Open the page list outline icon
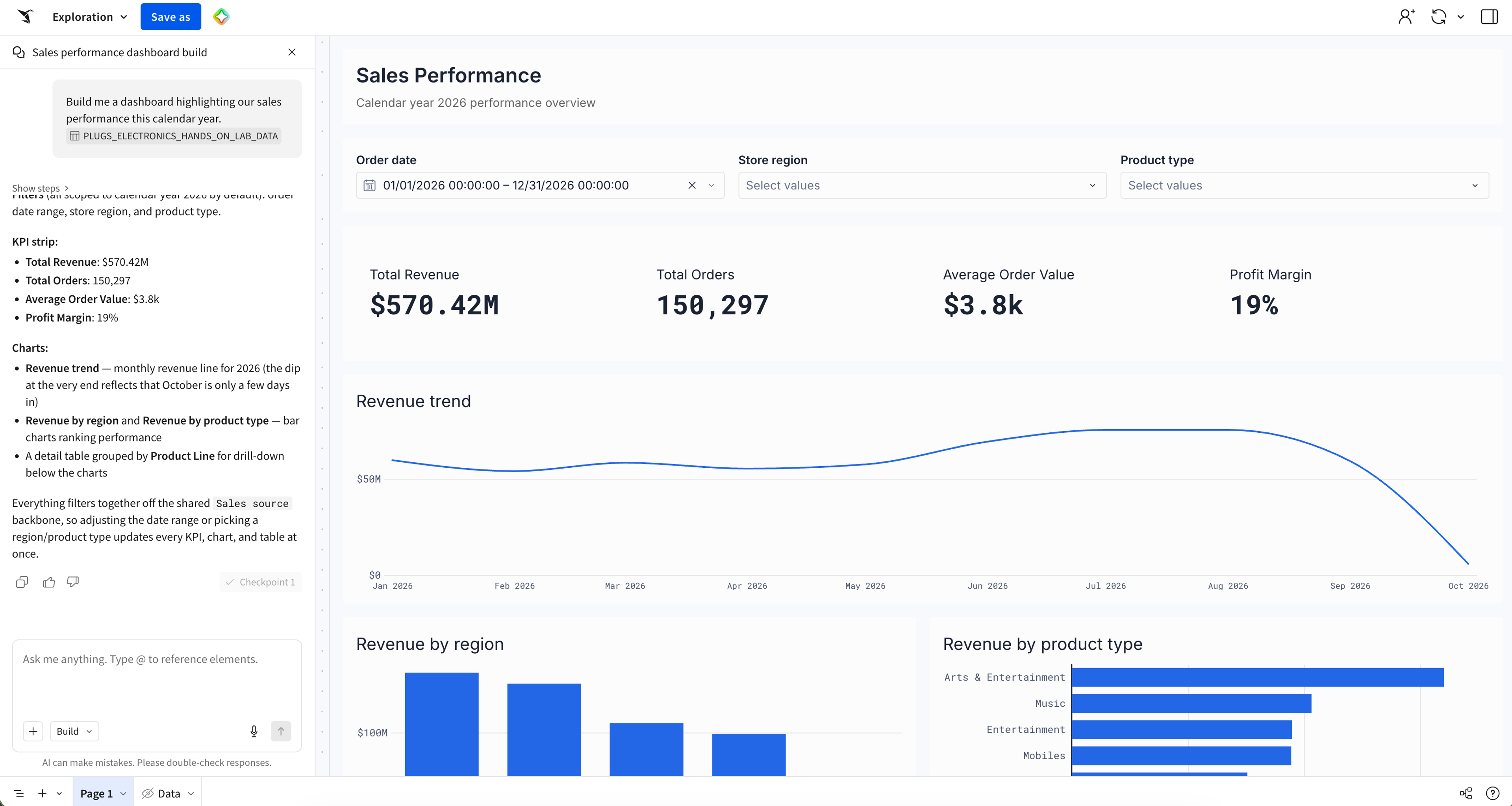 click(19, 793)
